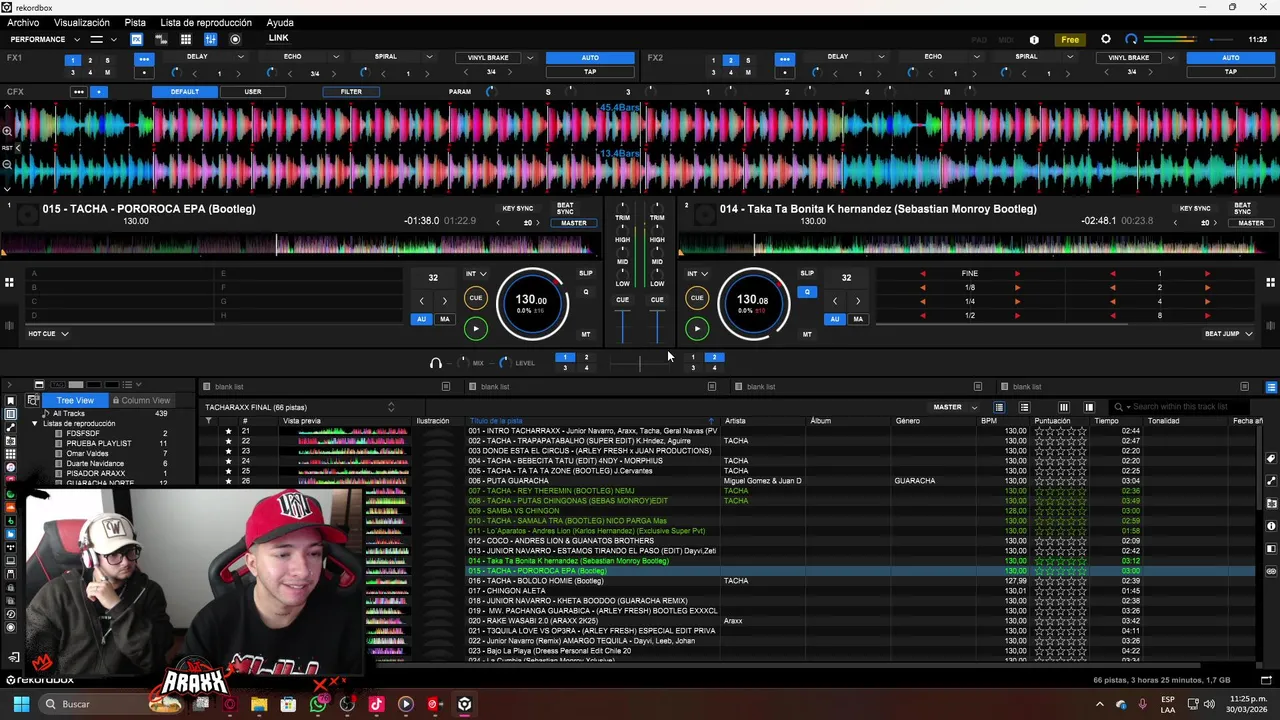
Task: Toggle deck 1 MASTER sync button
Action: point(574,223)
